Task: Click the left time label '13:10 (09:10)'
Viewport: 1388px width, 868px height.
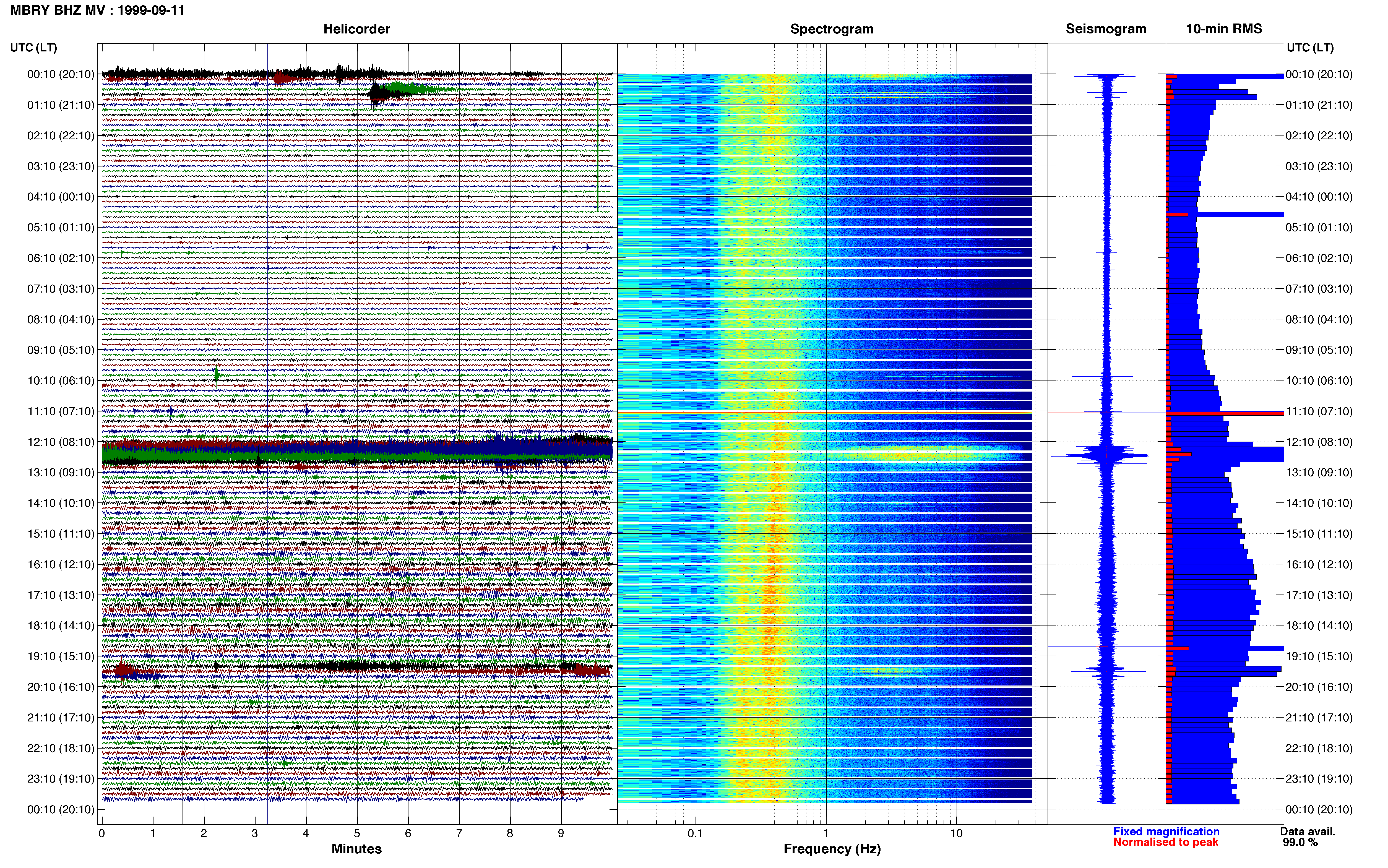Action: 61,473
